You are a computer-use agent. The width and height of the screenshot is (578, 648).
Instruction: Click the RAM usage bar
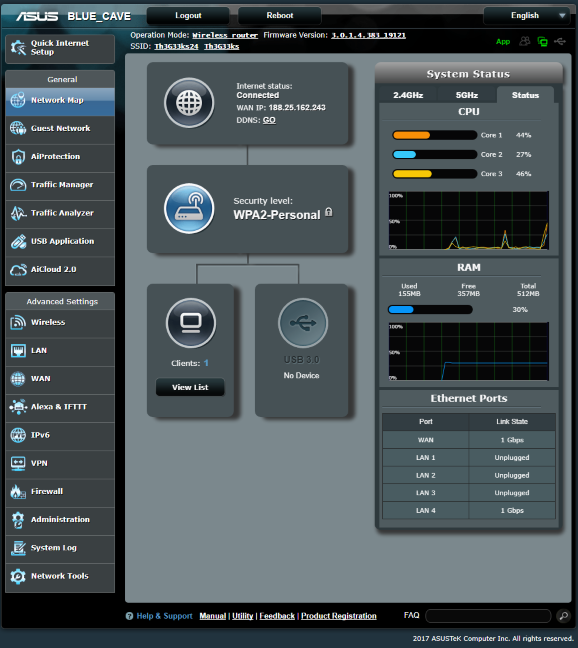tap(430, 310)
